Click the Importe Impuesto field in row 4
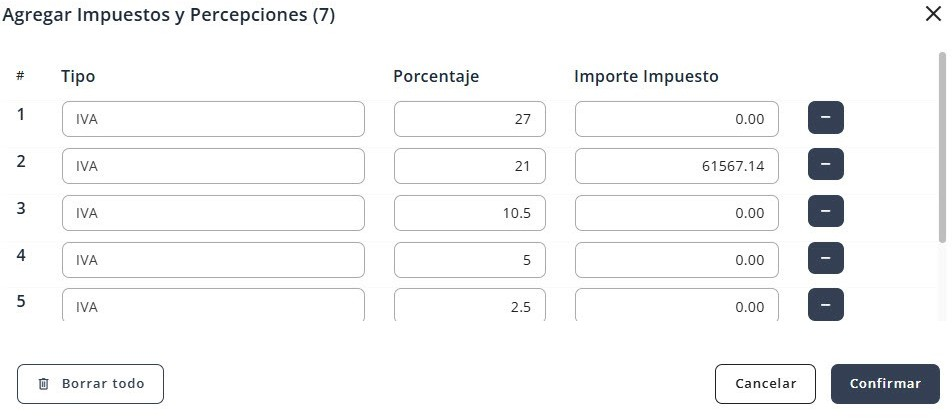The height and width of the screenshot is (418, 952). pyautogui.click(x=676, y=260)
